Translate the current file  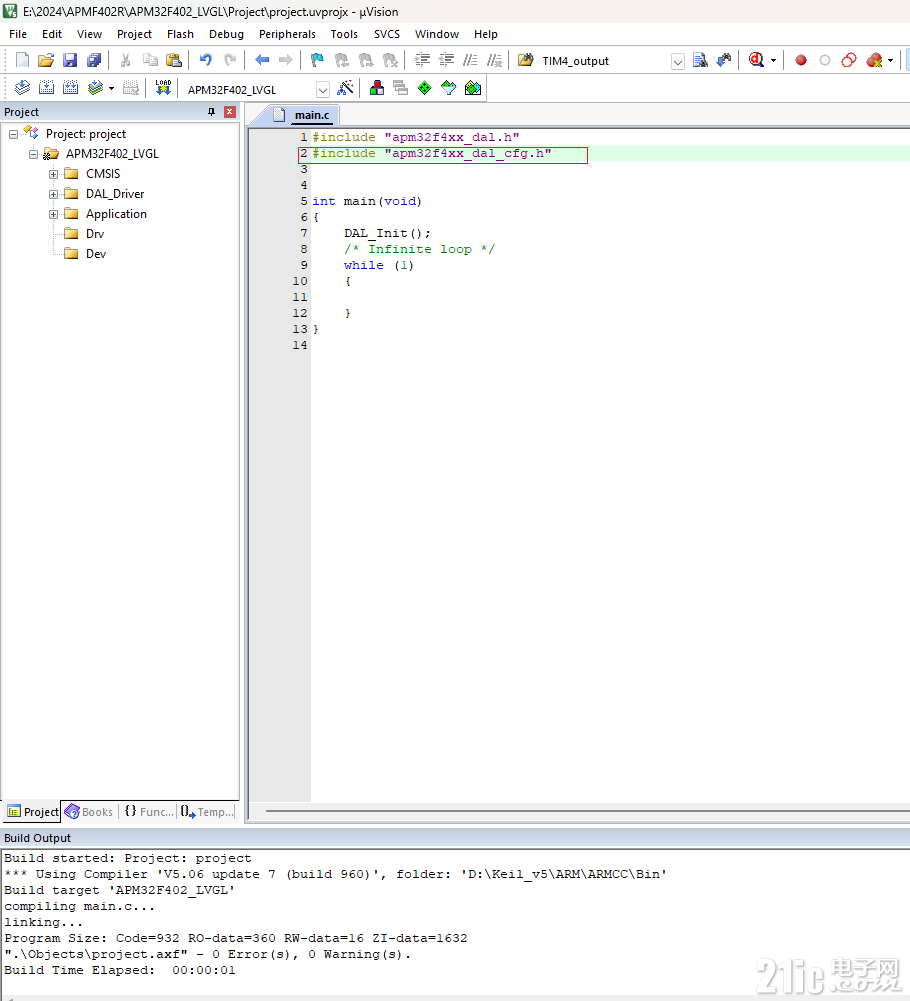[x=22, y=88]
